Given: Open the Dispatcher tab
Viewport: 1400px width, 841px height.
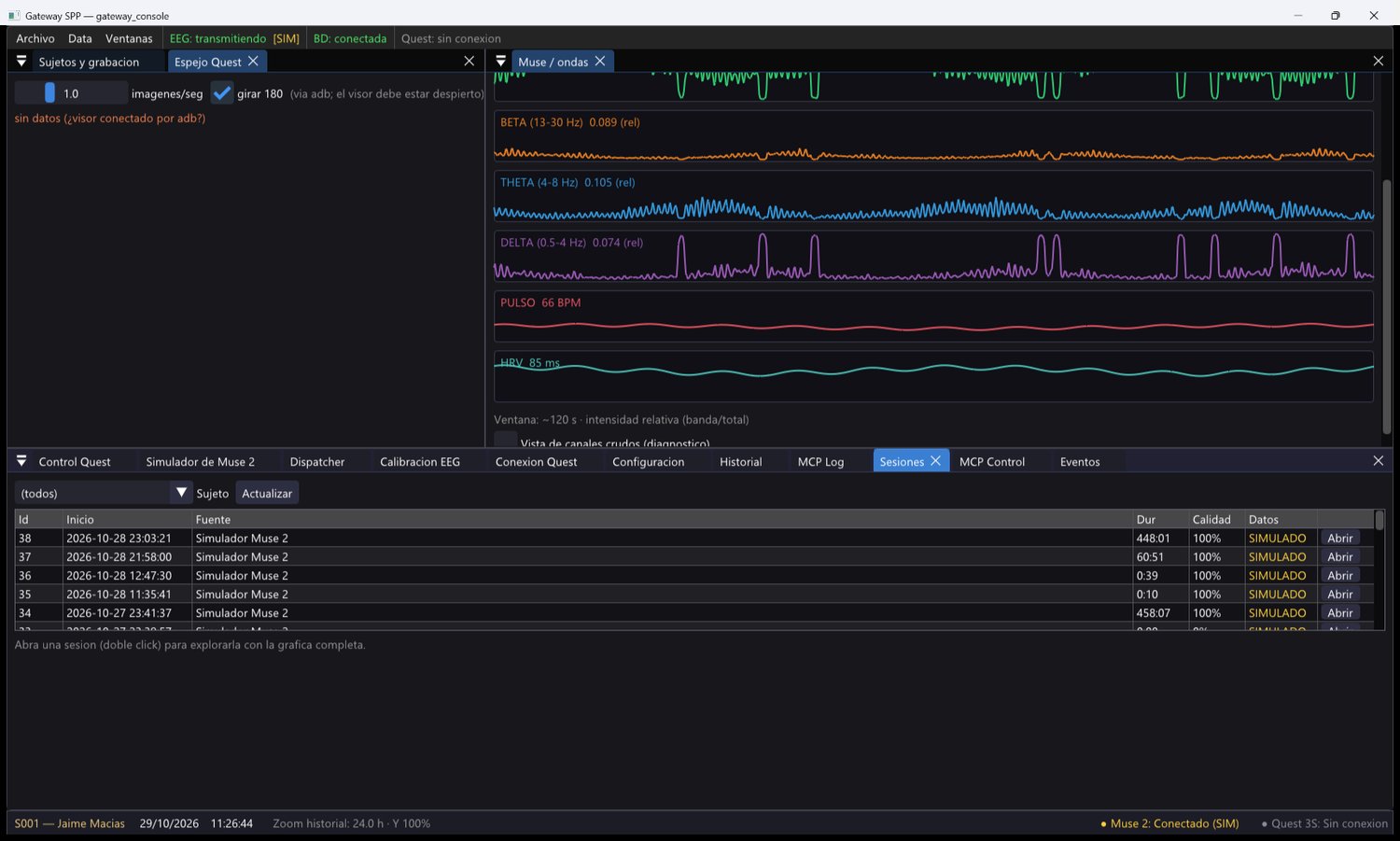Looking at the screenshot, I should click(317, 462).
